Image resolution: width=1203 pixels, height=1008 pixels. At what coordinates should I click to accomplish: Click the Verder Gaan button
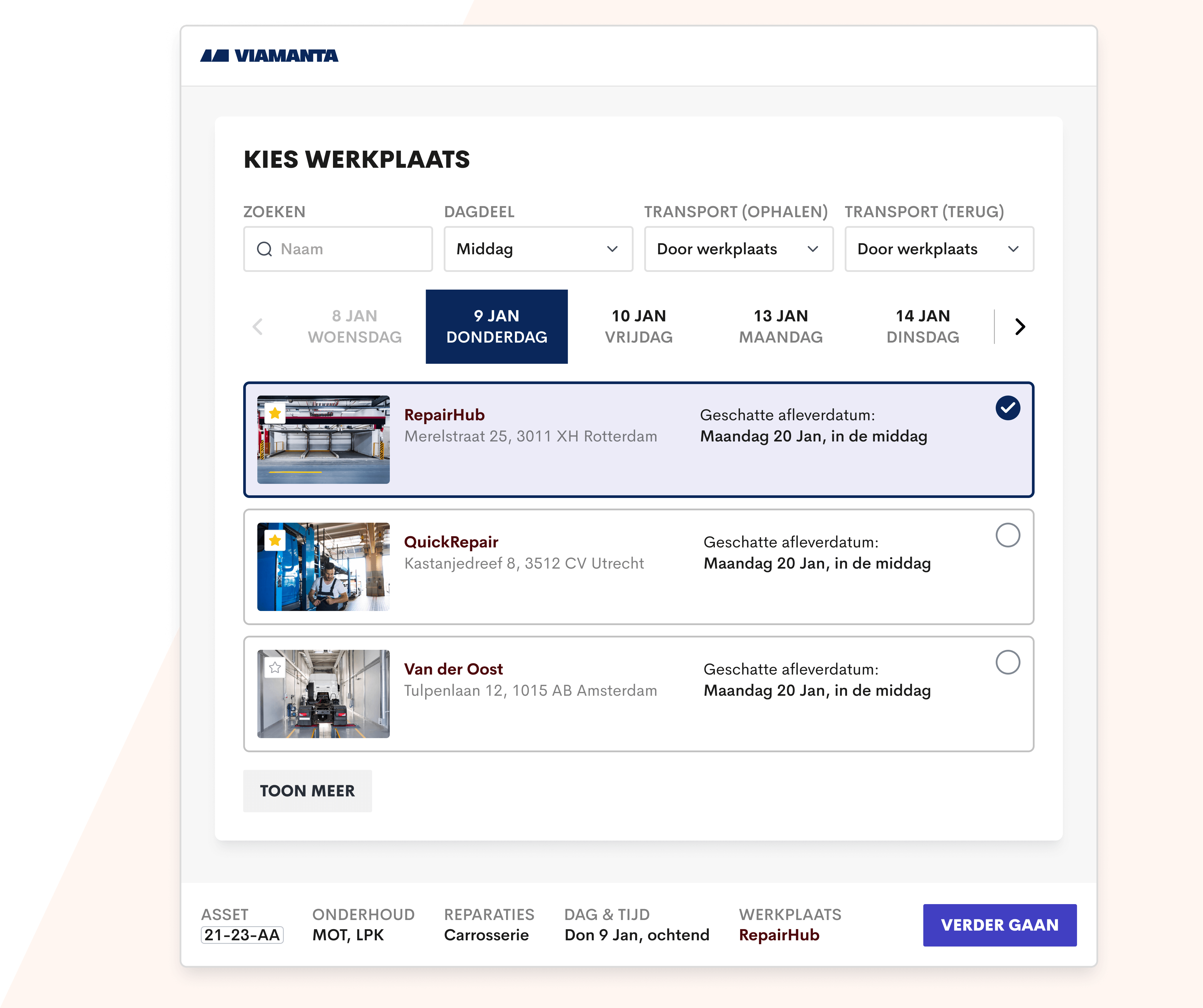(1000, 925)
